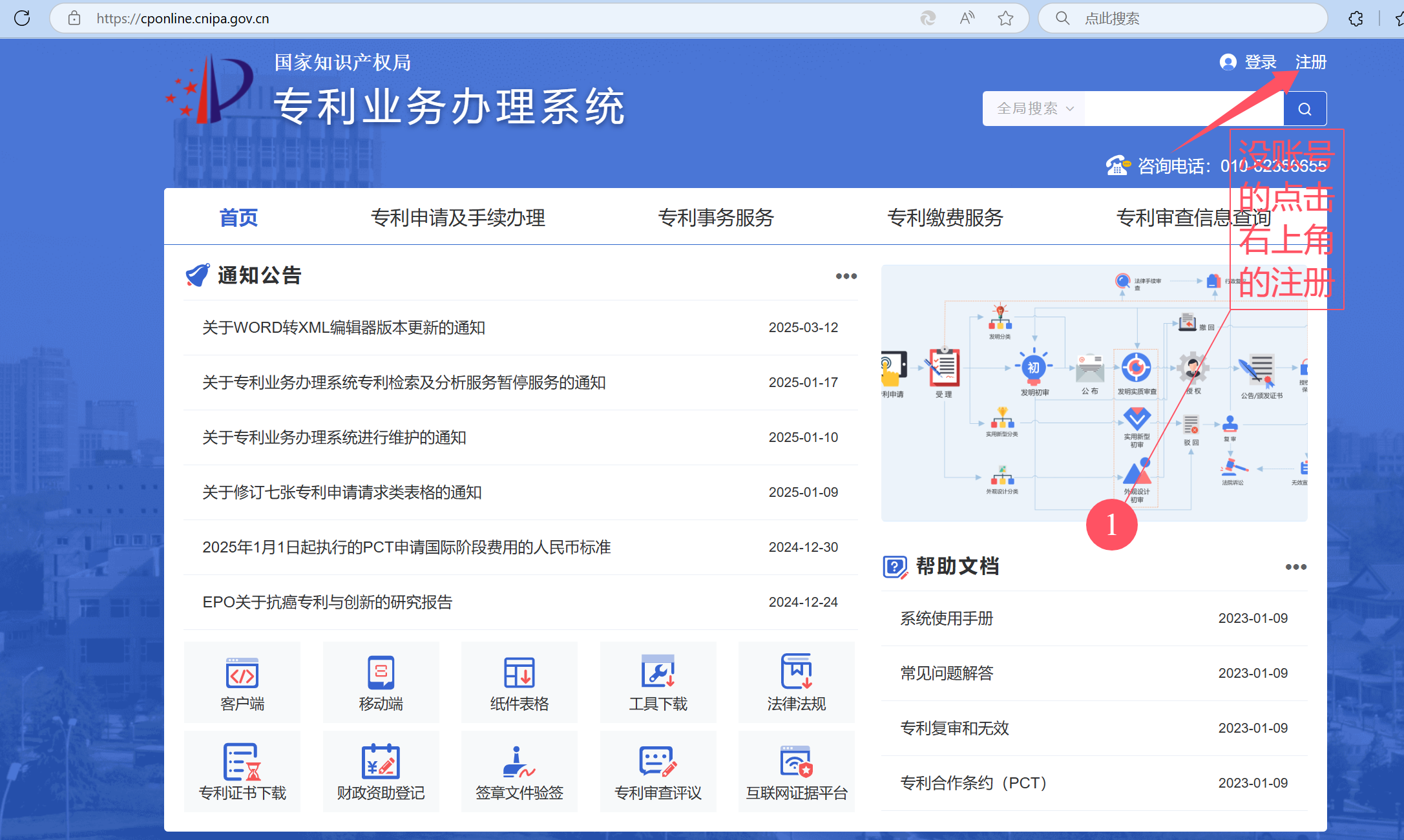
Task: Expand more 通知公告 notices via the ellipsis
Action: [x=846, y=277]
